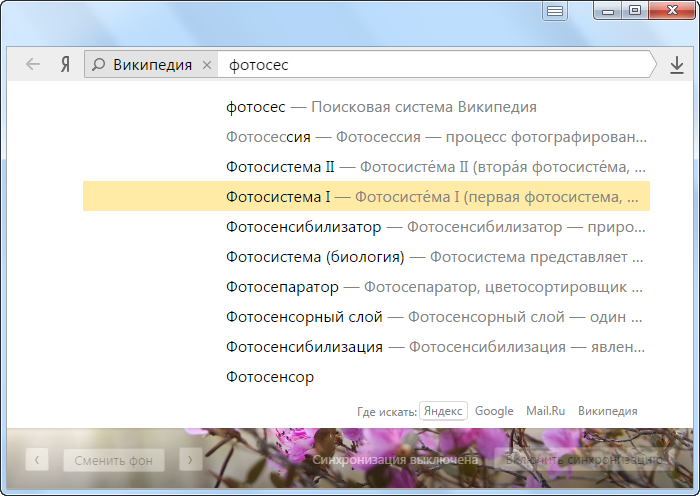Screen dimensions: 700x496
Task: Select the 'фотосес — Поисковая система Википедия' suggestion
Action: 366,107
